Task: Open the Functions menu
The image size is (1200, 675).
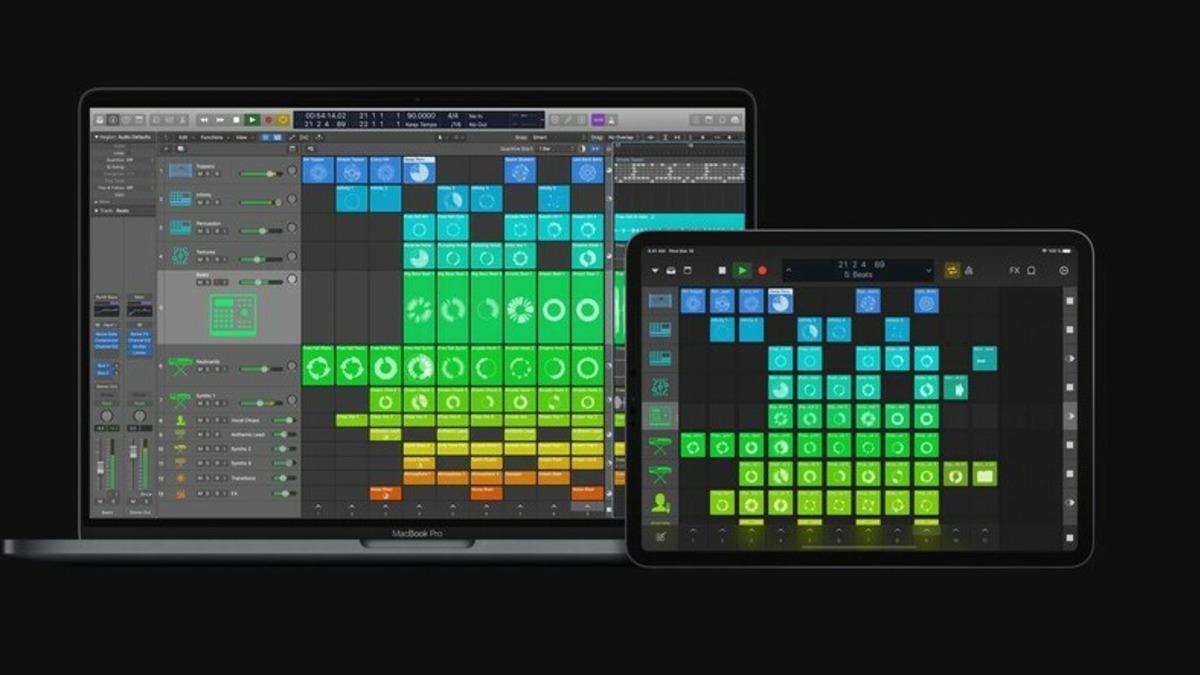Action: (x=212, y=138)
